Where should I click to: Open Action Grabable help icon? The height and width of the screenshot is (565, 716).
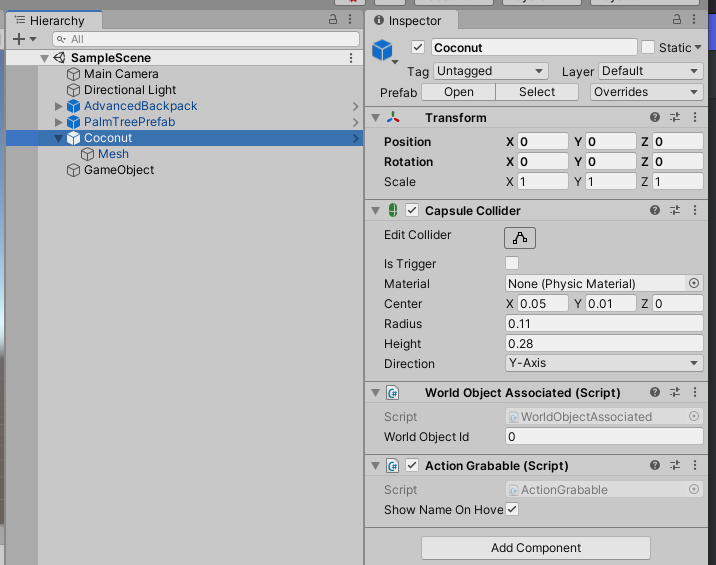click(655, 465)
